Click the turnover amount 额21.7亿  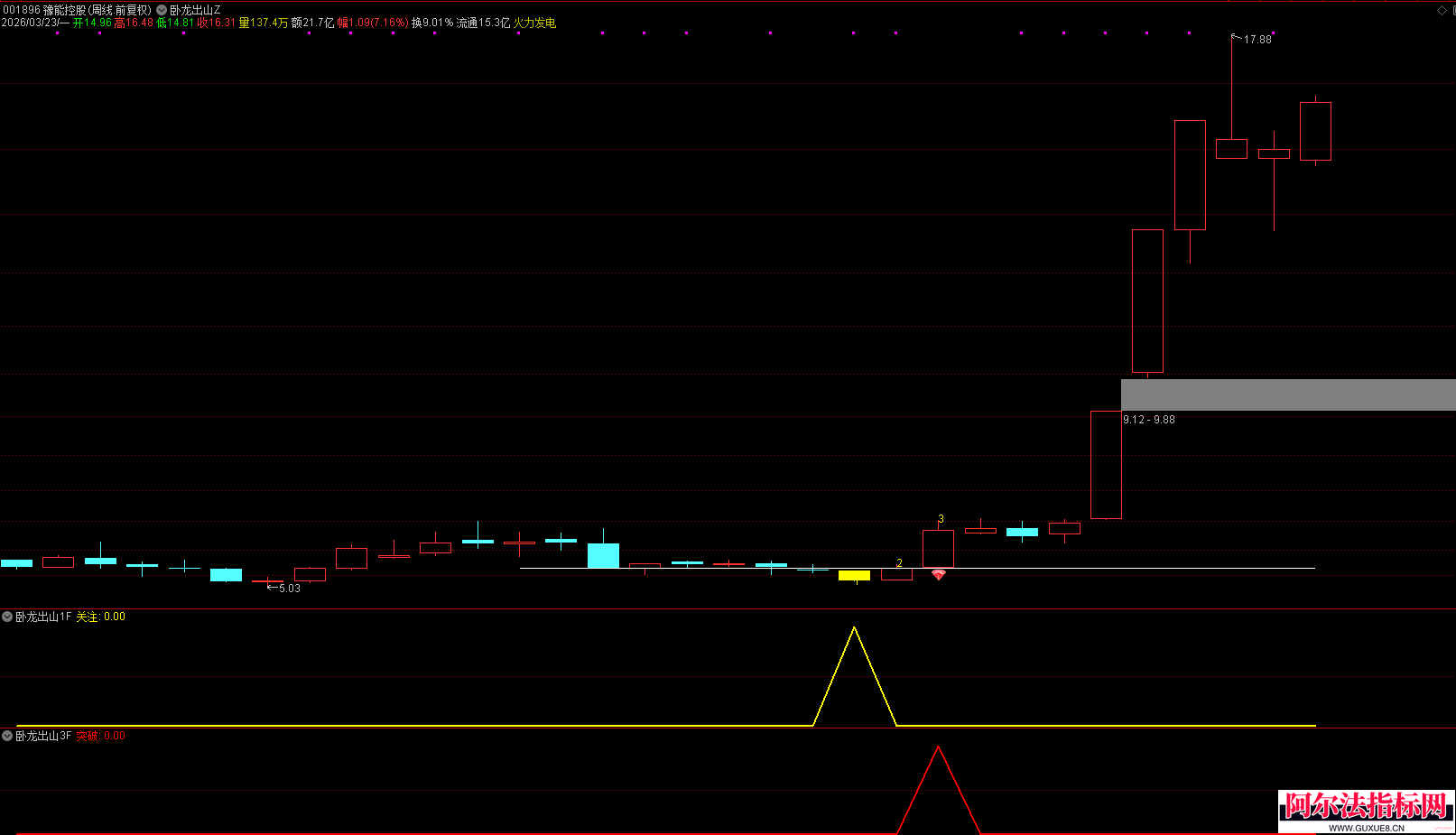(x=312, y=23)
